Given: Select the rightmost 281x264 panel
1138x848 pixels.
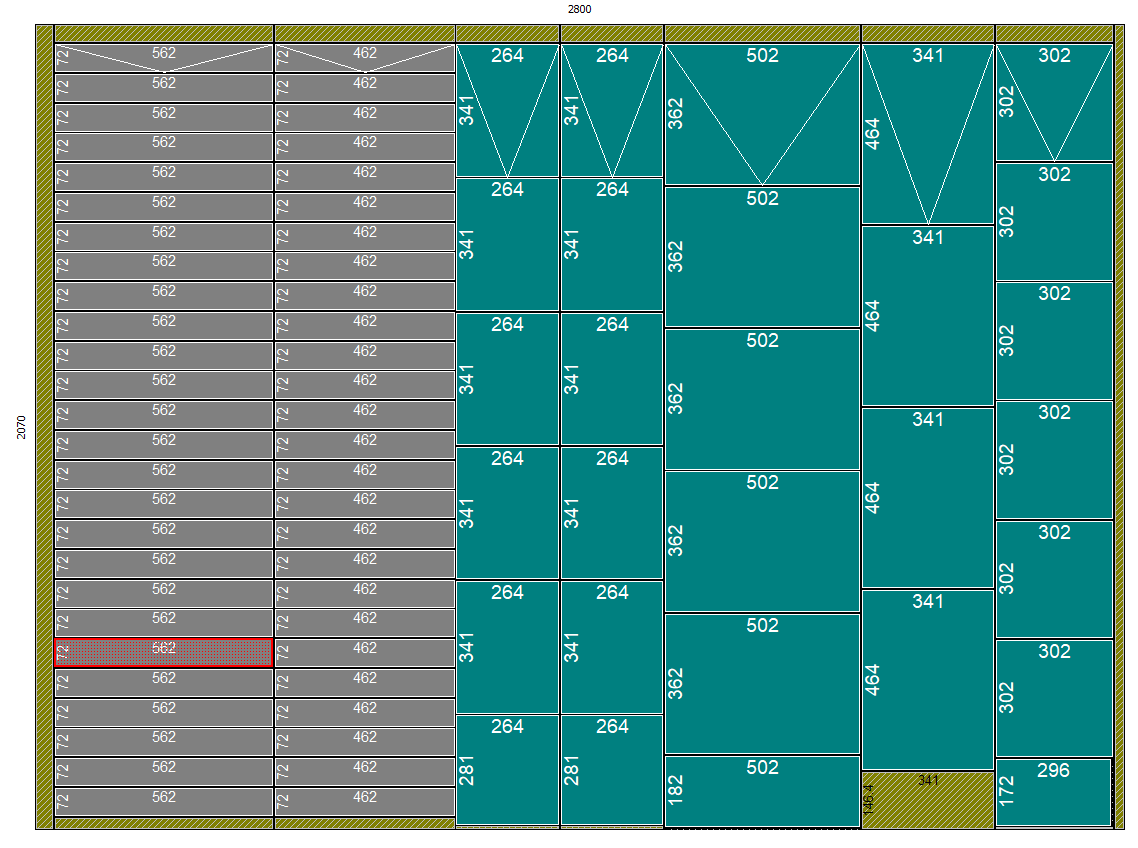Looking at the screenshot, I should [x=612, y=769].
